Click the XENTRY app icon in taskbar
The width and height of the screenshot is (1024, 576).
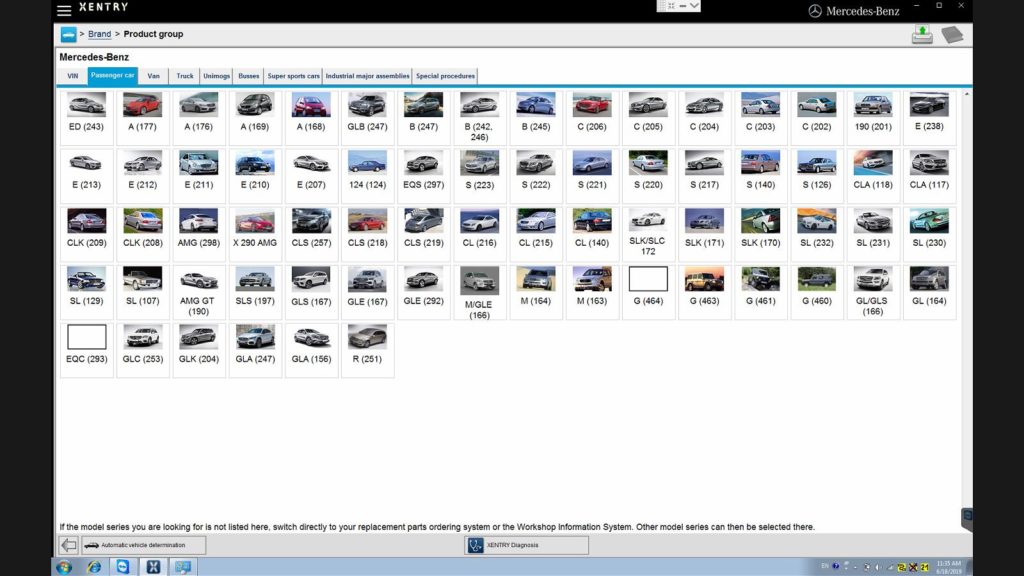[x=154, y=567]
